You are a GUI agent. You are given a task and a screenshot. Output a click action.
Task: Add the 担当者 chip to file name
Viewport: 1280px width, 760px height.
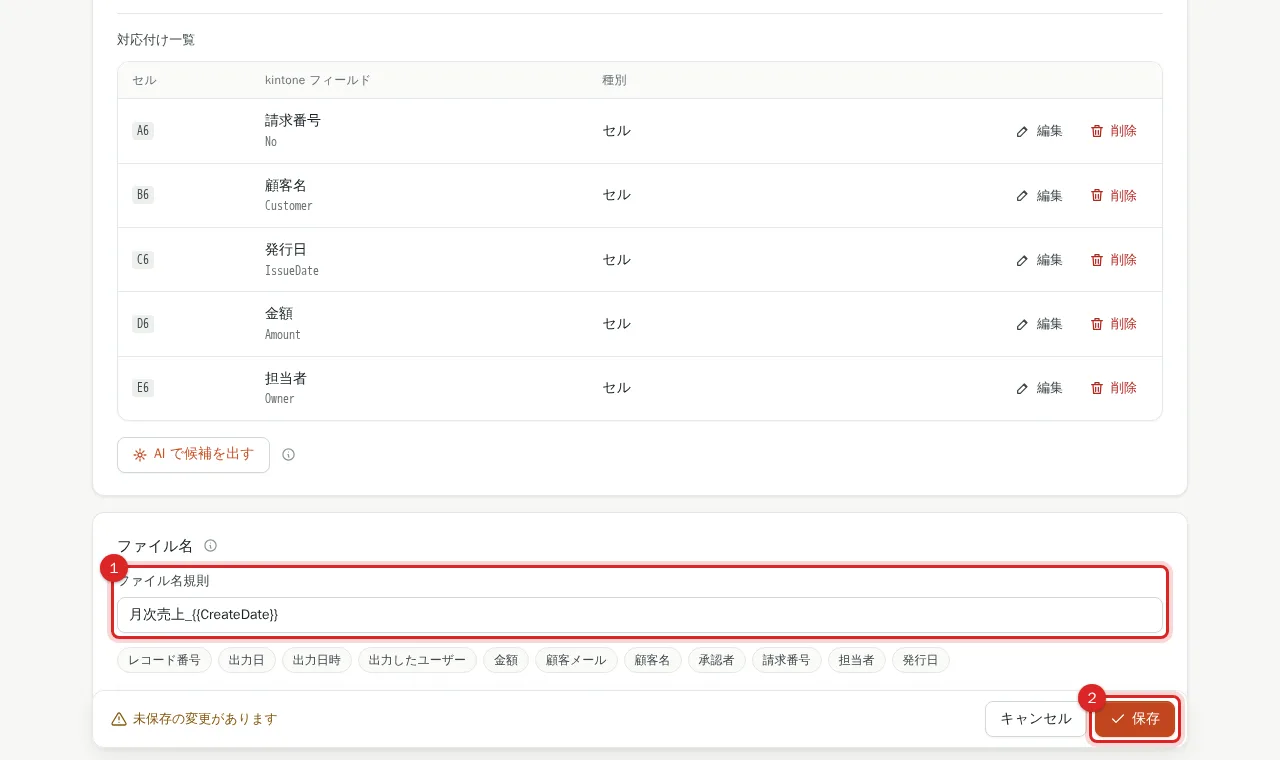coord(857,660)
